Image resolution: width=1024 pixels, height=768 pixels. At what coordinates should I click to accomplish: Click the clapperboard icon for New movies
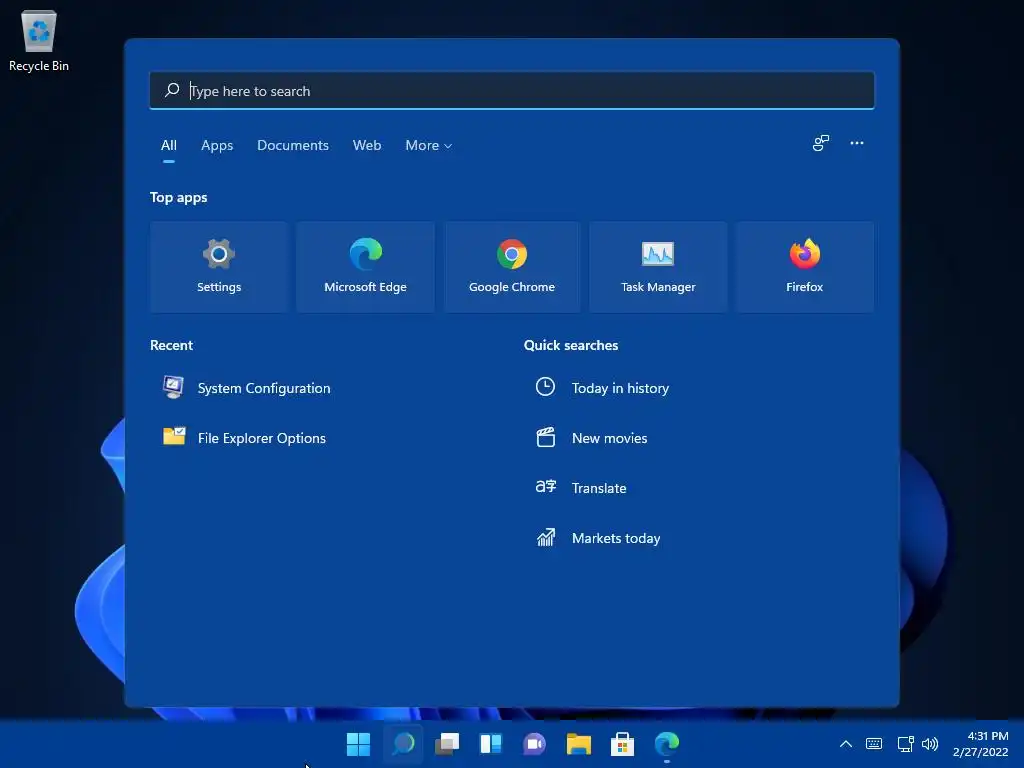[x=545, y=437]
